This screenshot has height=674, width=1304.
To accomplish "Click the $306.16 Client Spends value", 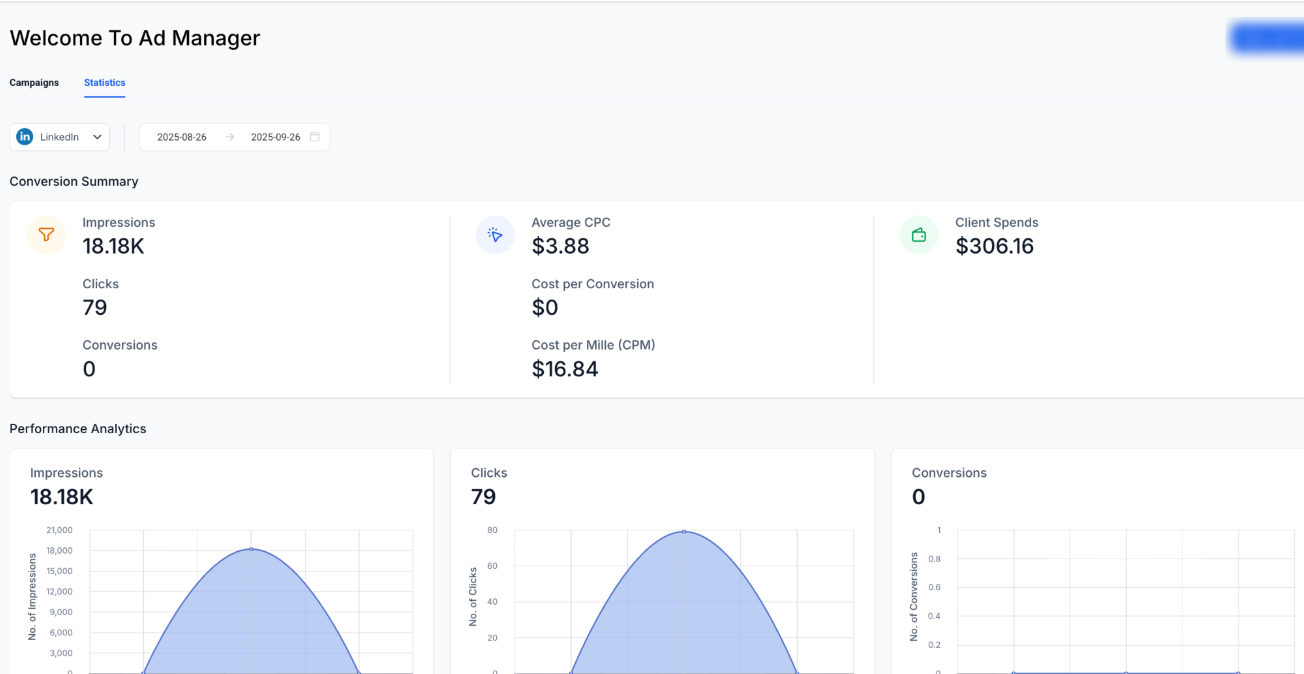I will pyautogui.click(x=994, y=246).
